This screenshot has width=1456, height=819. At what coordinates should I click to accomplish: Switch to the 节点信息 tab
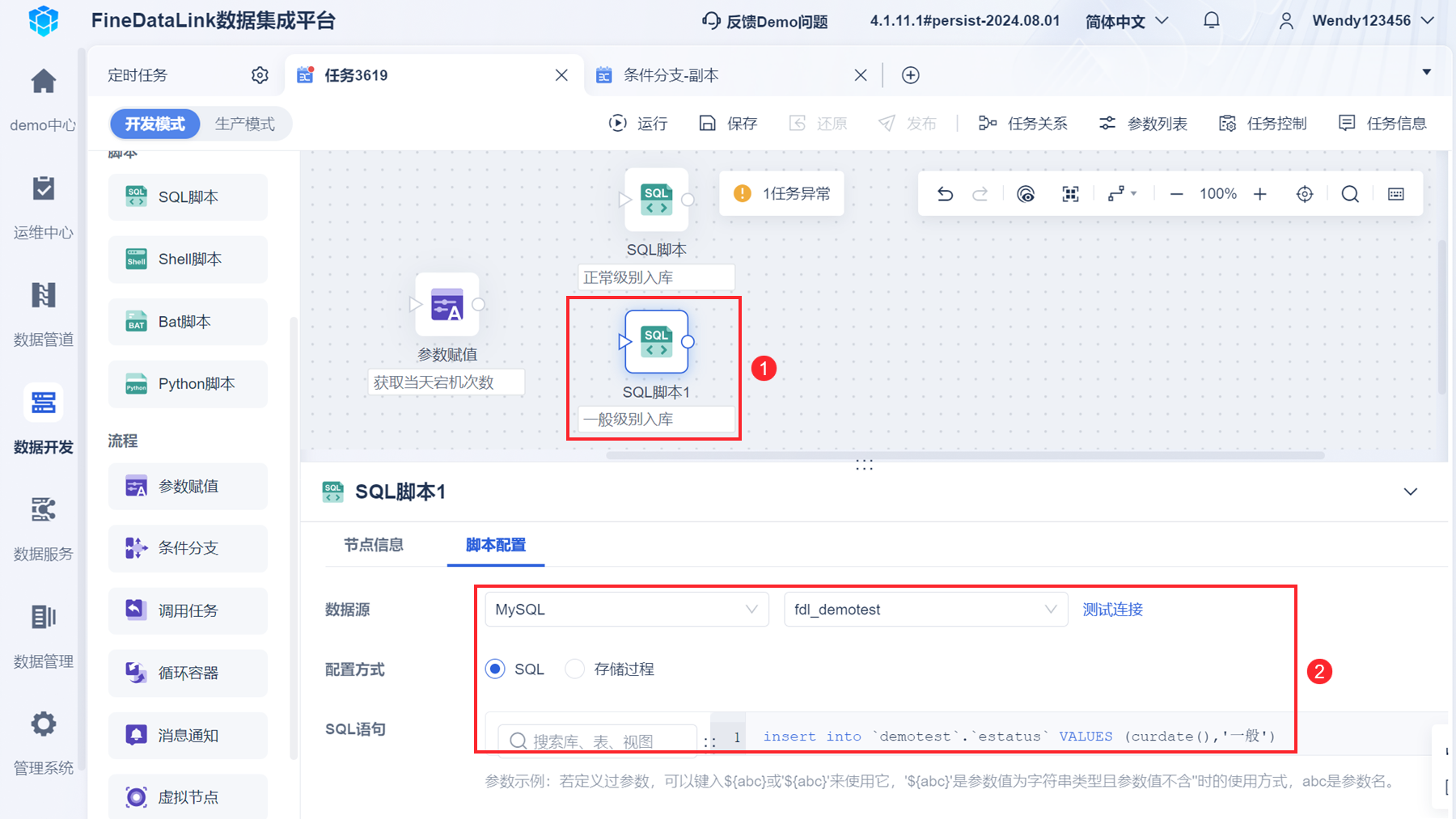click(374, 545)
